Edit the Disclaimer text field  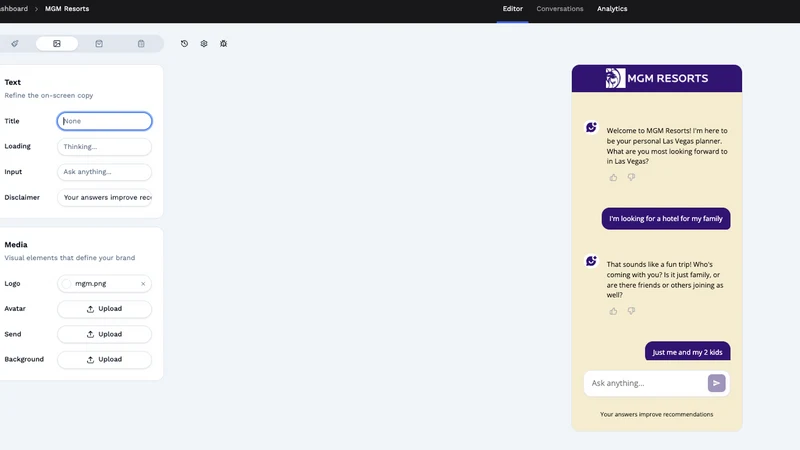point(104,197)
